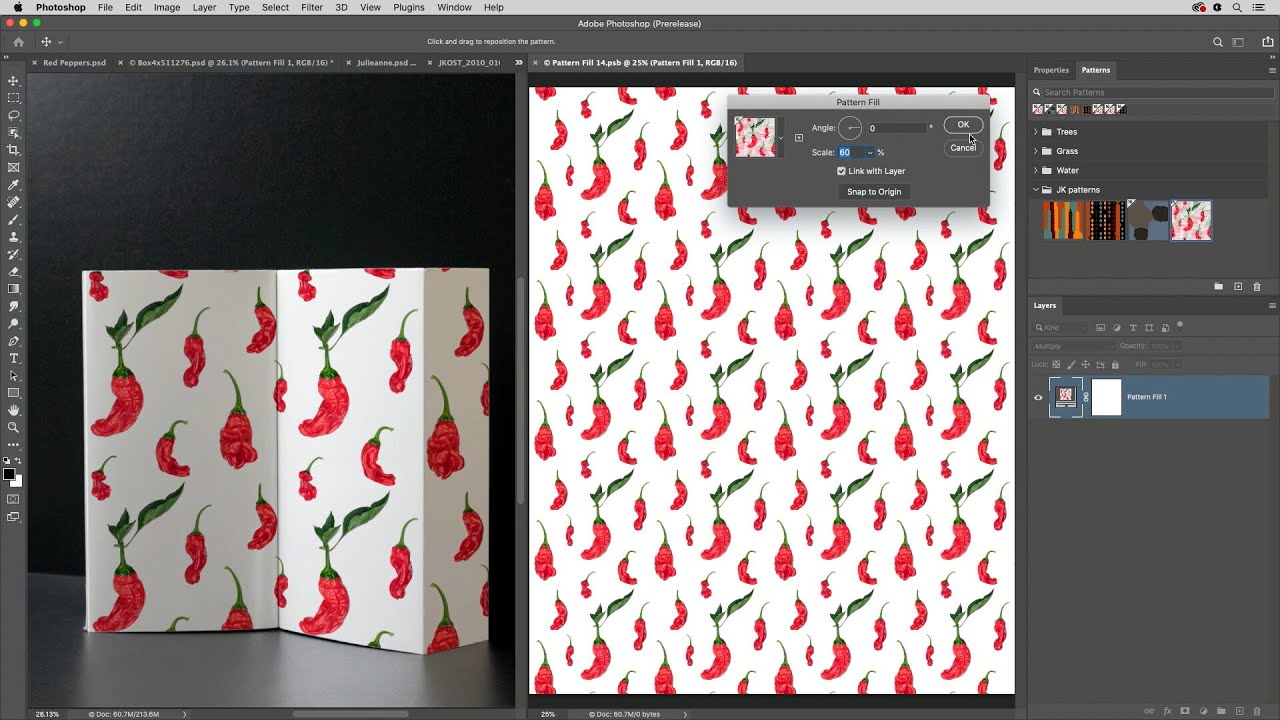Image resolution: width=1280 pixels, height=720 pixels.
Task: Click the Snap to Origin button
Action: coord(874,192)
